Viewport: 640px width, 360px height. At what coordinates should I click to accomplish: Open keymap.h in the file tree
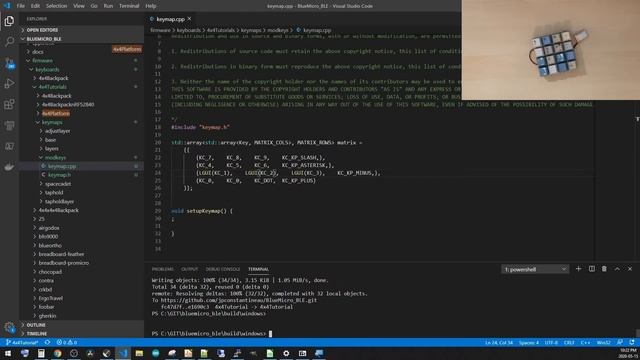pos(59,175)
